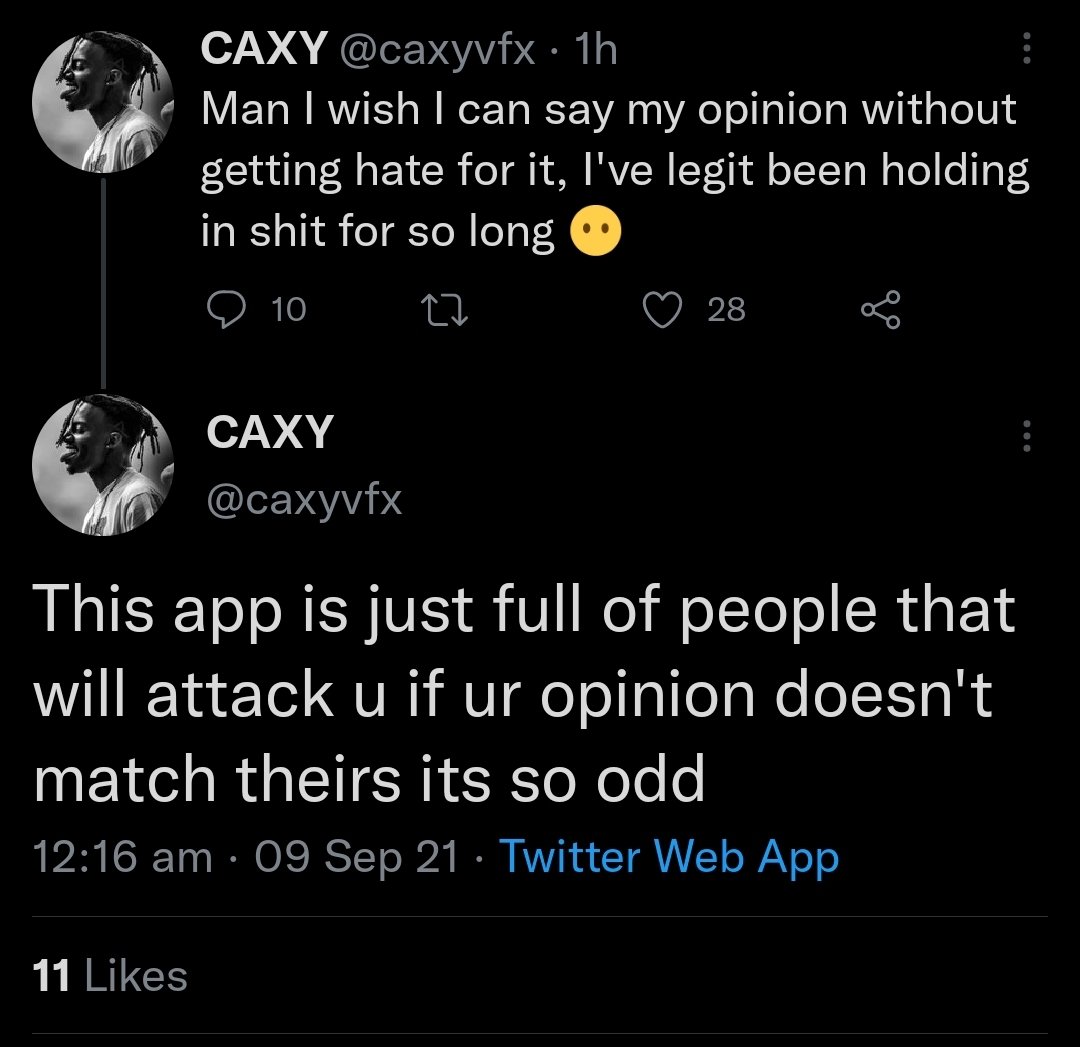This screenshot has width=1080, height=1047.
Task: Open the 'Twitter Web App' source link
Action: coord(668,857)
